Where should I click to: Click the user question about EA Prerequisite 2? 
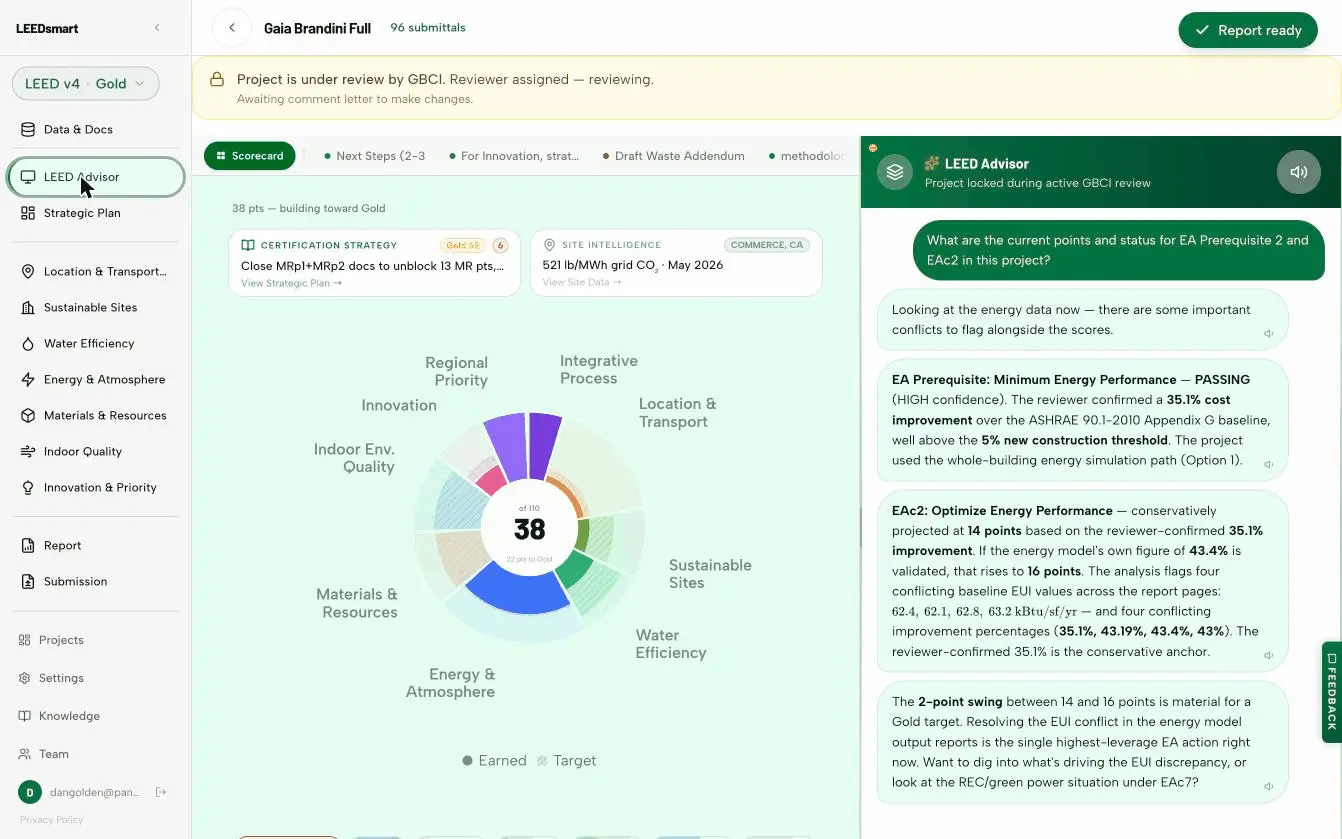click(1118, 250)
